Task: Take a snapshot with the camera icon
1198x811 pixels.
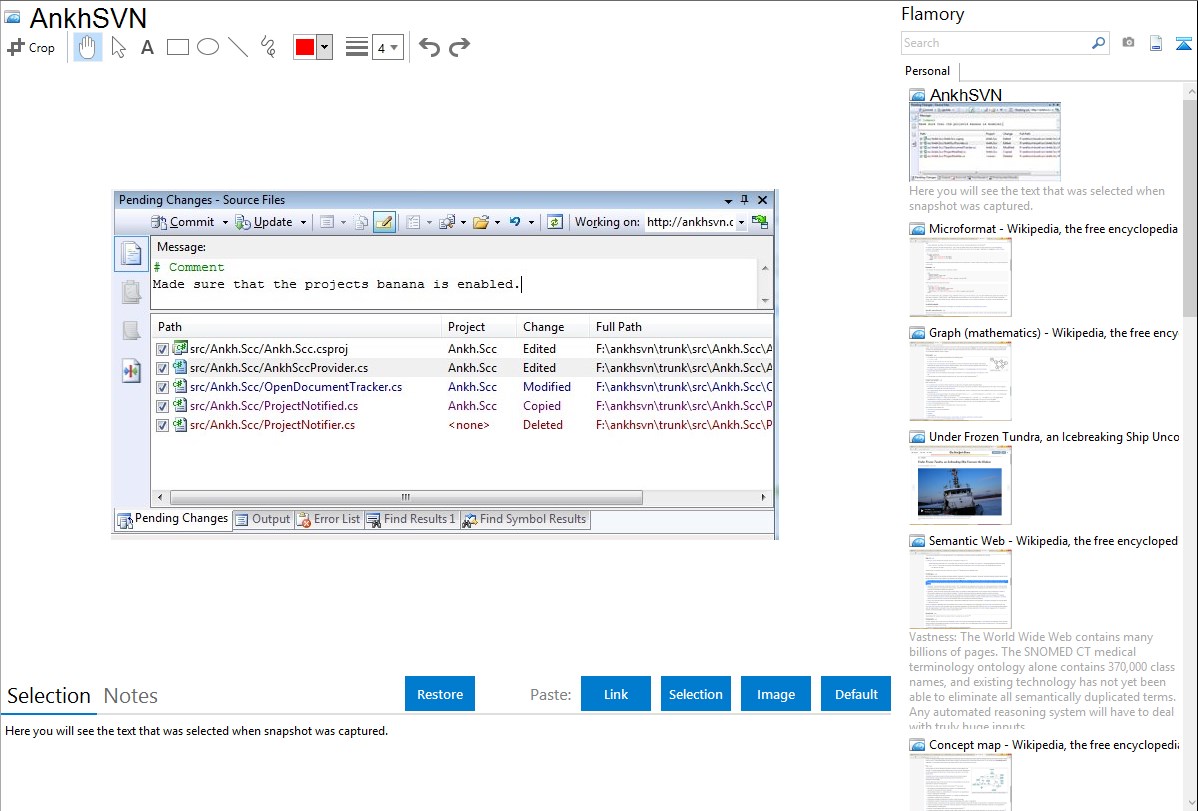Action: tap(1128, 43)
